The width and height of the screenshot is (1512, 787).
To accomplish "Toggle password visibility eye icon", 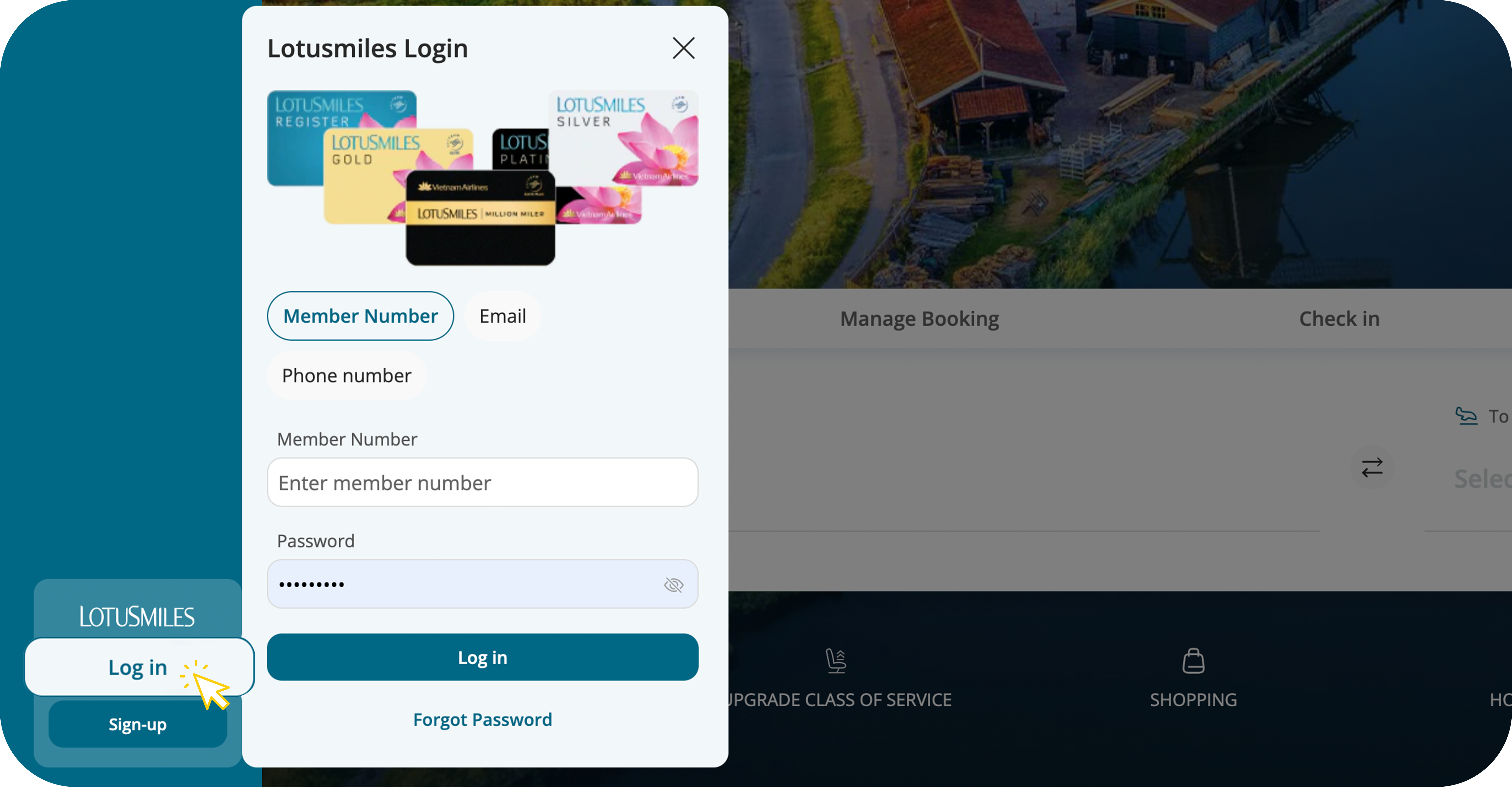I will 673,585.
